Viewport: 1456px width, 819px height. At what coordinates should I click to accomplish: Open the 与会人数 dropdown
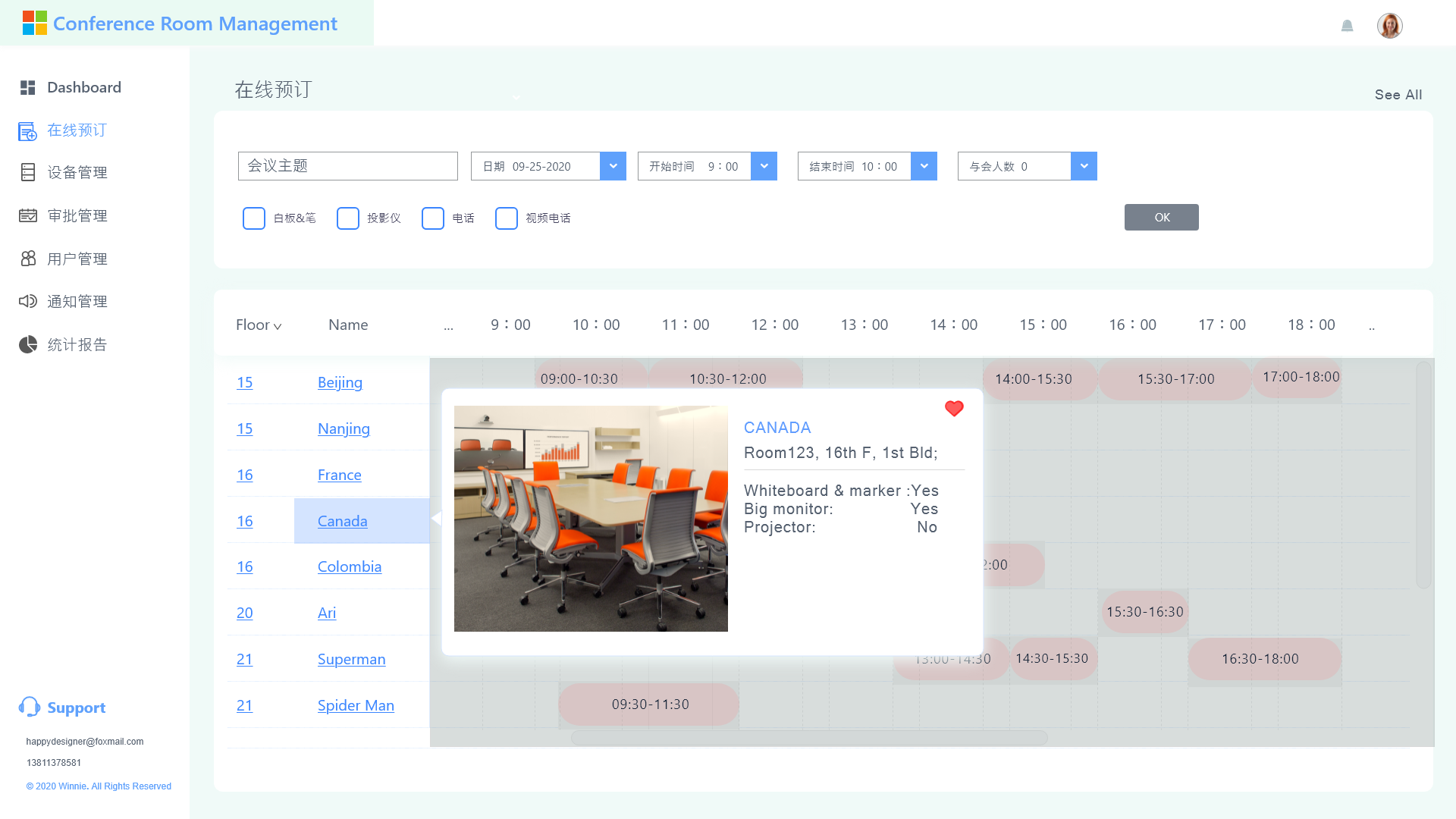1084,166
